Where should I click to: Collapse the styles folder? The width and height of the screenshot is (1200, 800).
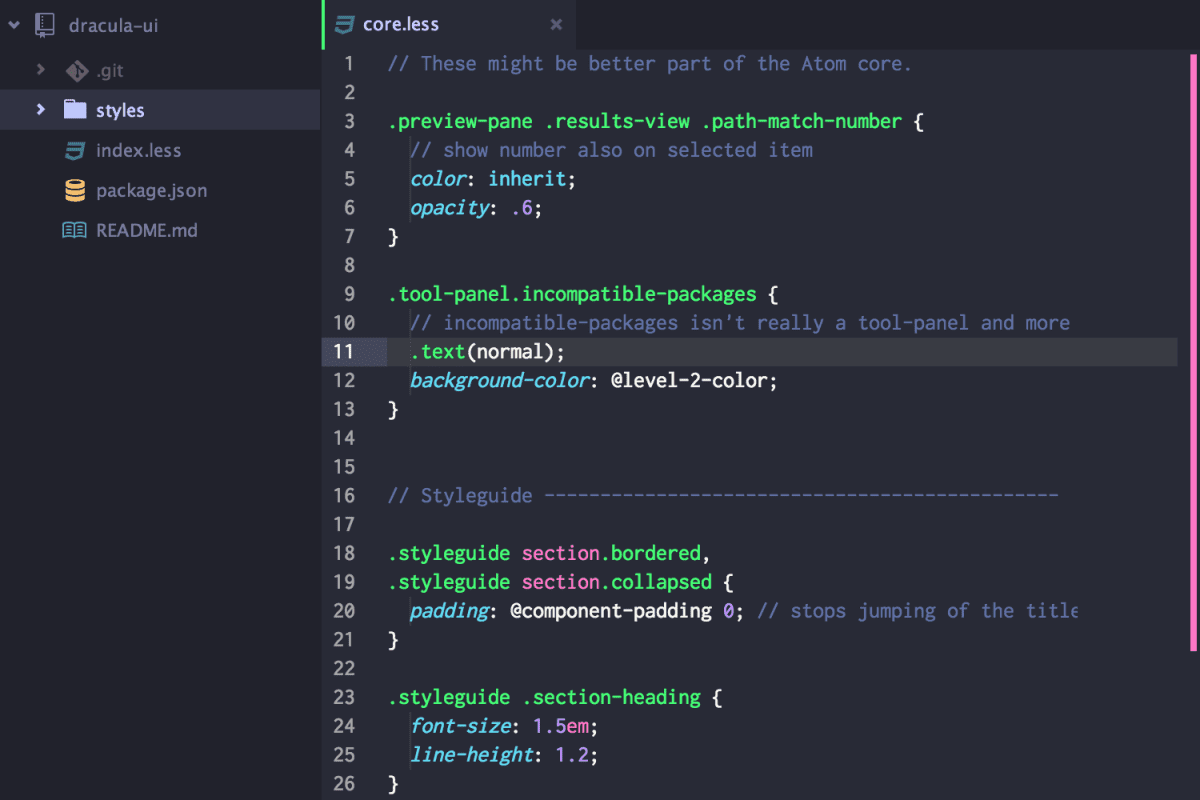pos(42,110)
